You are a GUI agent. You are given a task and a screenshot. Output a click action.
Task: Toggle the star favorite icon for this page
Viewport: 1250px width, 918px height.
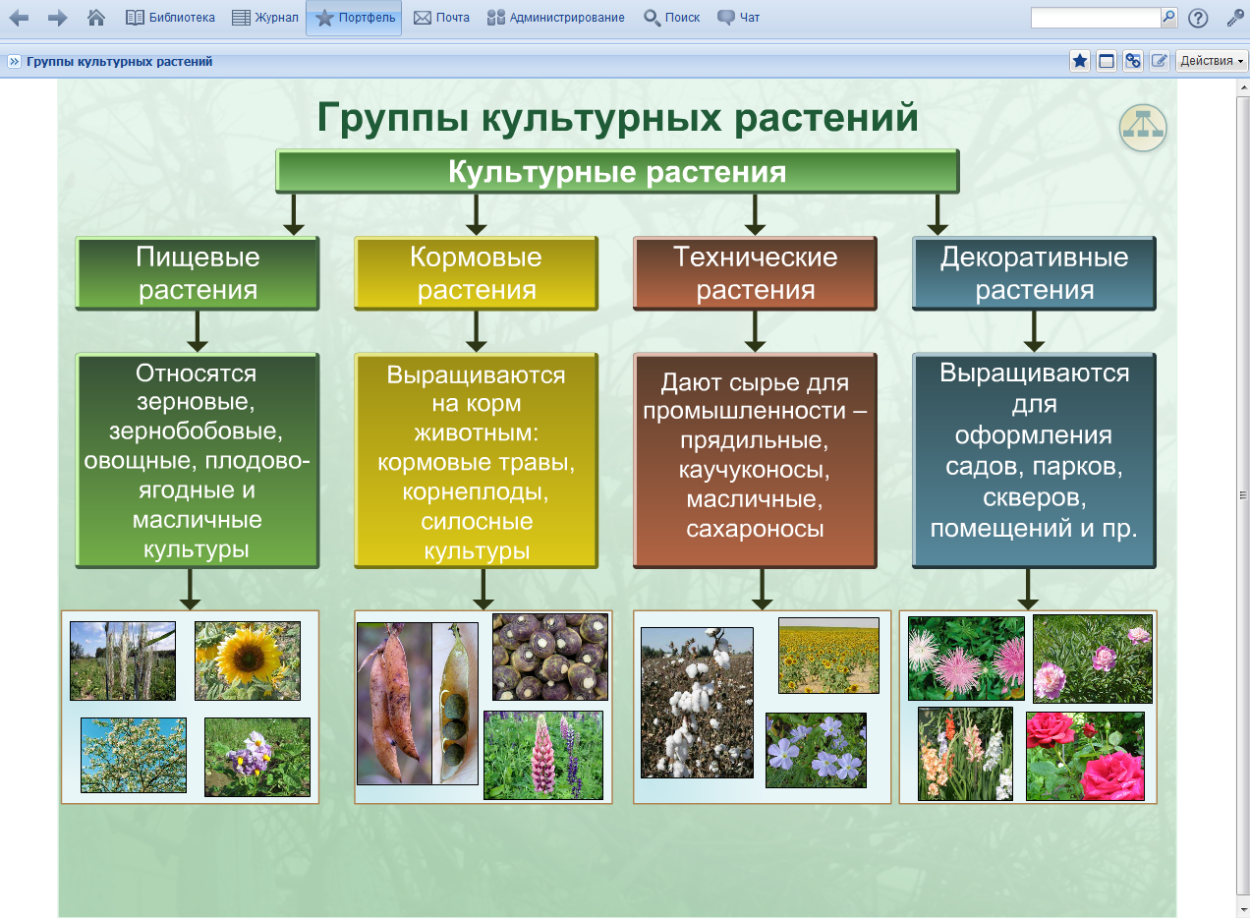click(x=1080, y=60)
